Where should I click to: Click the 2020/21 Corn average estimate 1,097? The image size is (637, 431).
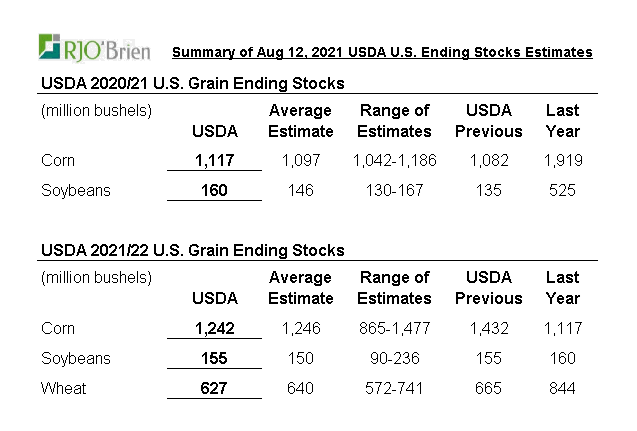pos(300,160)
